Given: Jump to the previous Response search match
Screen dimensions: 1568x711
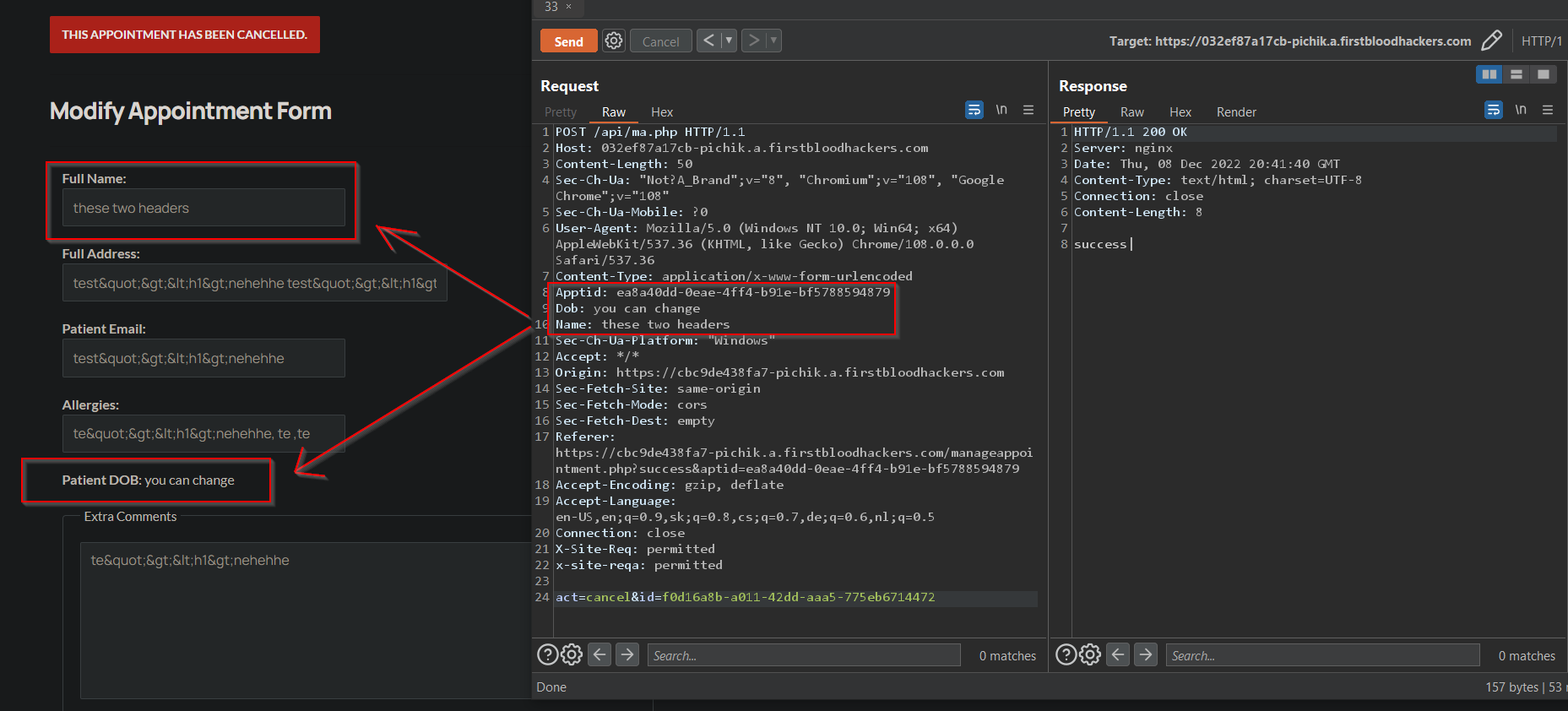Looking at the screenshot, I should [x=1118, y=654].
